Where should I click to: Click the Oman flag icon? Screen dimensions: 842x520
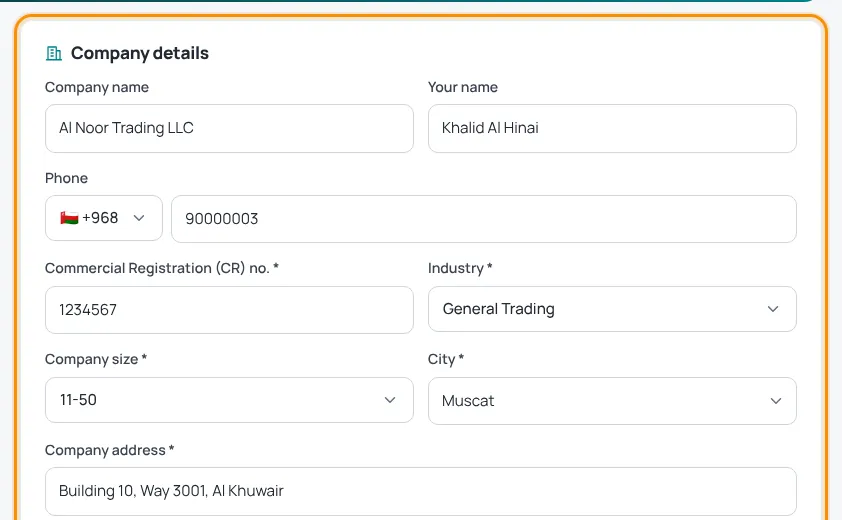coord(69,218)
